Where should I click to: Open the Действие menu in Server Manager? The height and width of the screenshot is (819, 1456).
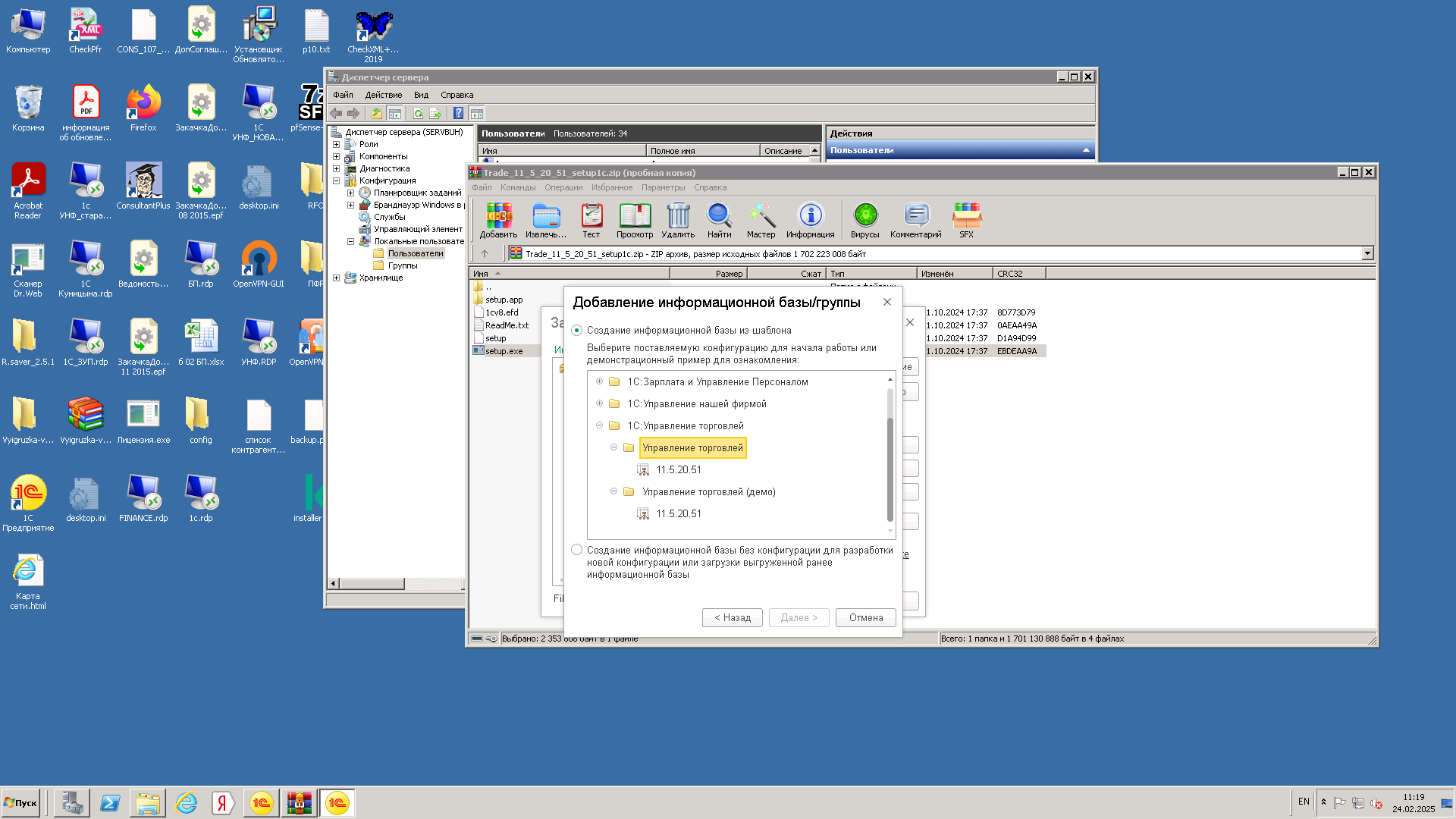tap(383, 95)
